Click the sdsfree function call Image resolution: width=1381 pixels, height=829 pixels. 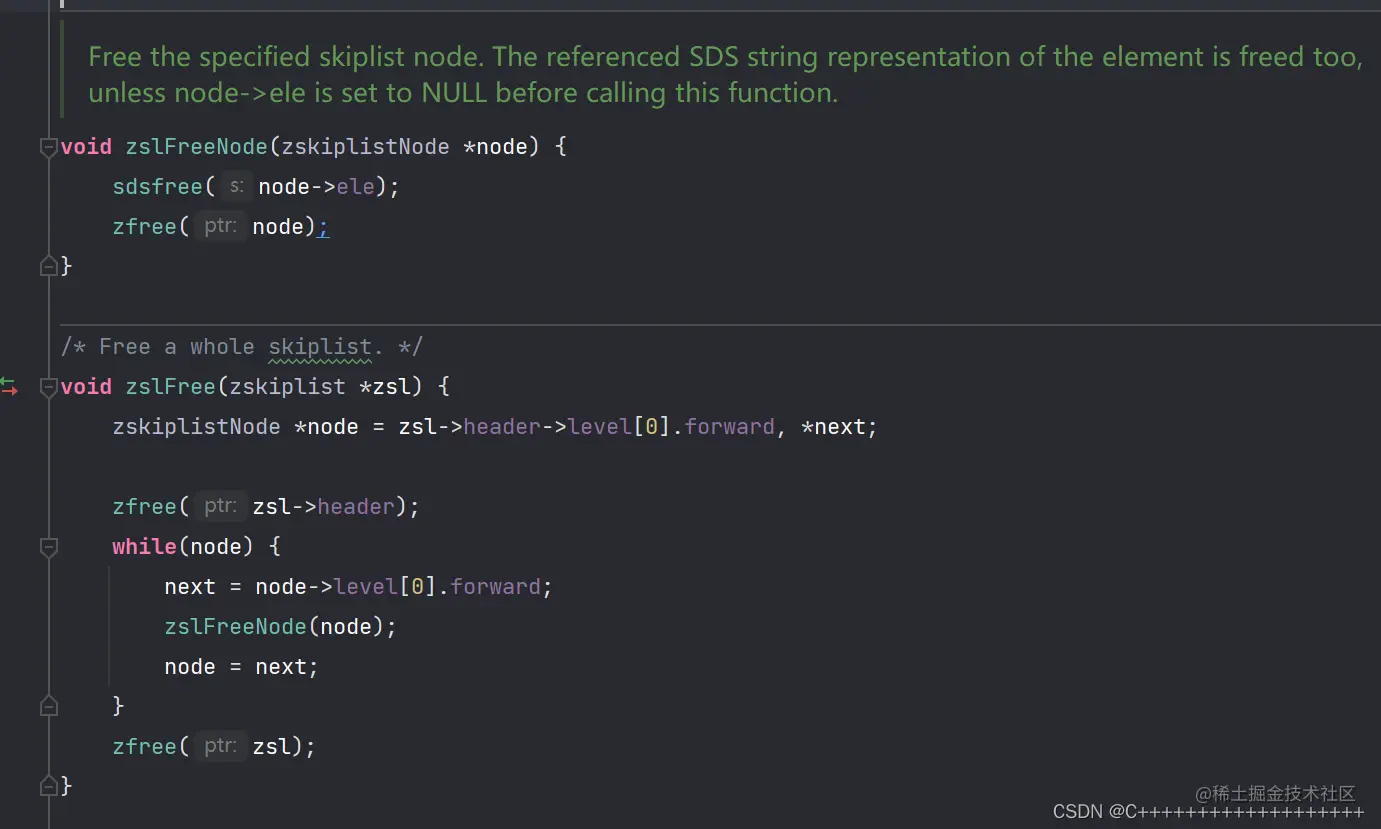coord(158,187)
